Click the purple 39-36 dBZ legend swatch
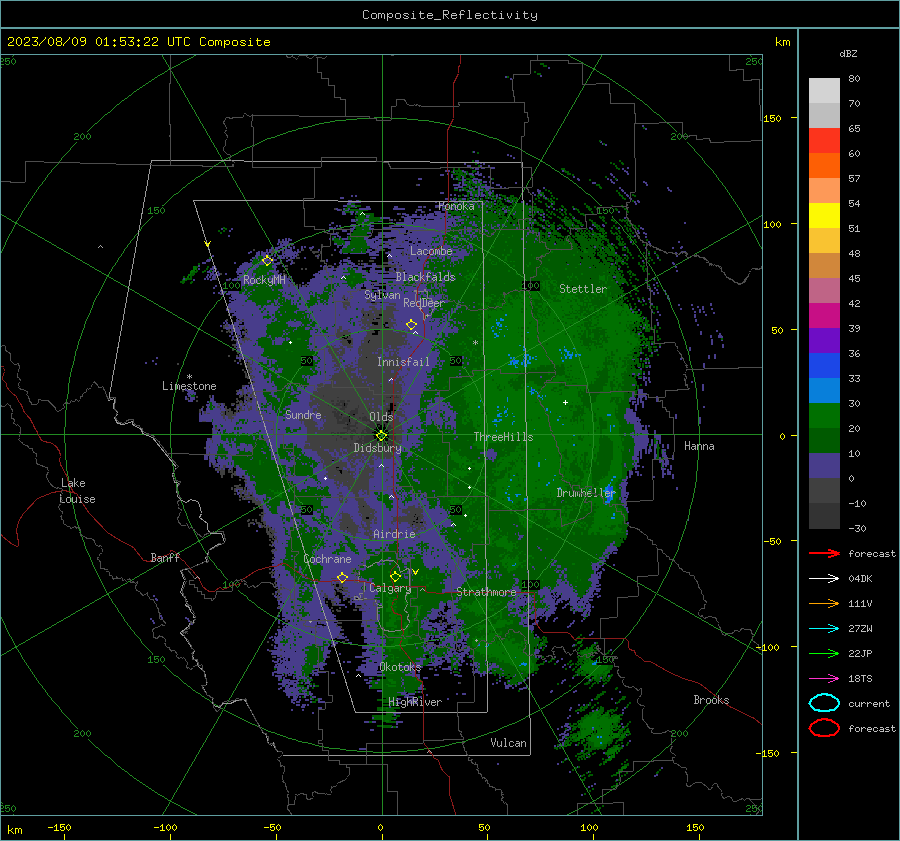Image resolution: width=900 pixels, height=841 pixels. pyautogui.click(x=824, y=340)
